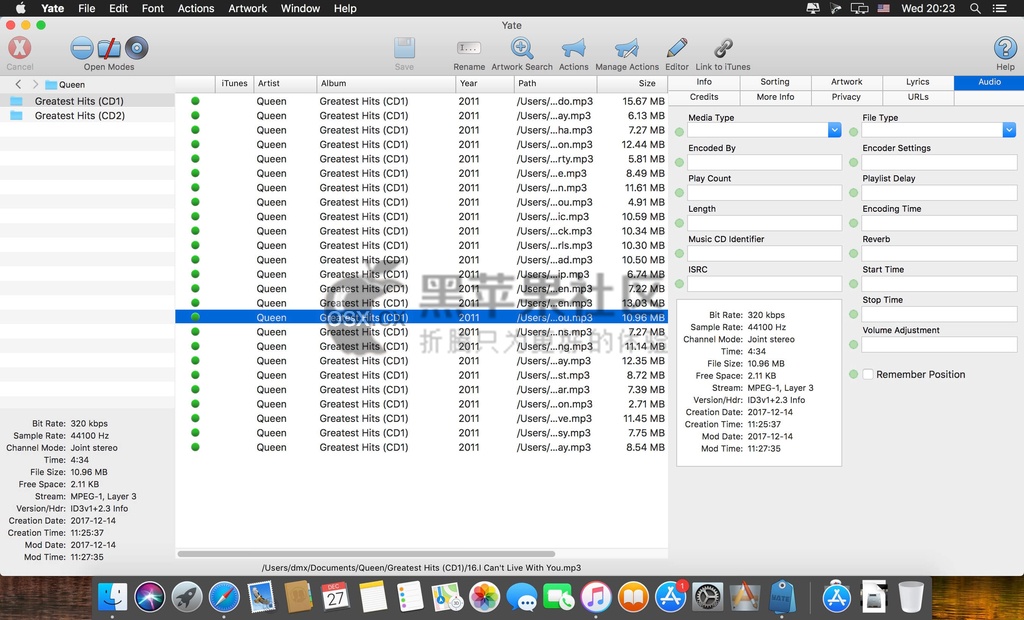Click the forward navigation chevron
Image resolution: width=1024 pixels, height=620 pixels.
[35, 84]
